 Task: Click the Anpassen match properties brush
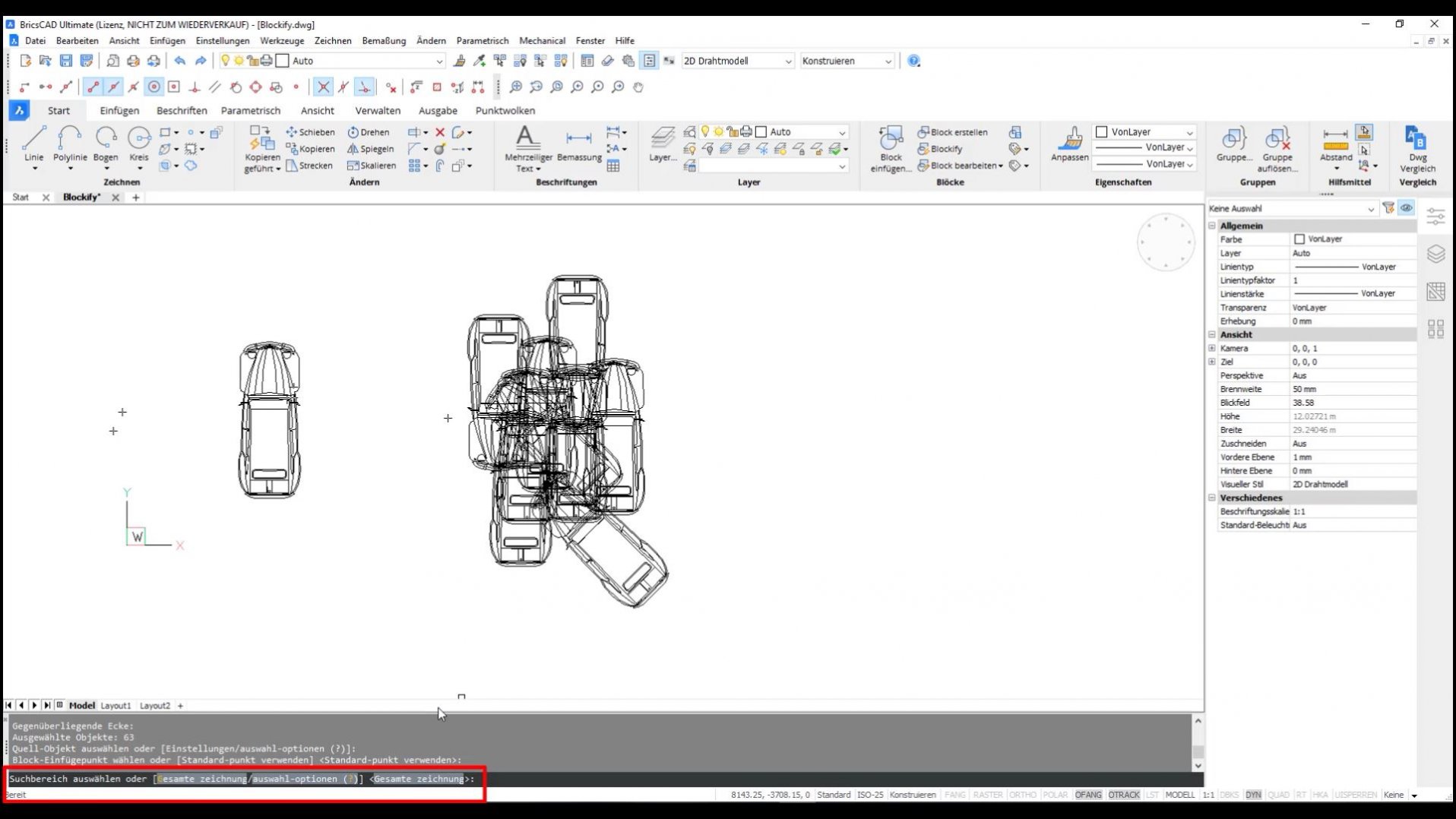click(1070, 144)
